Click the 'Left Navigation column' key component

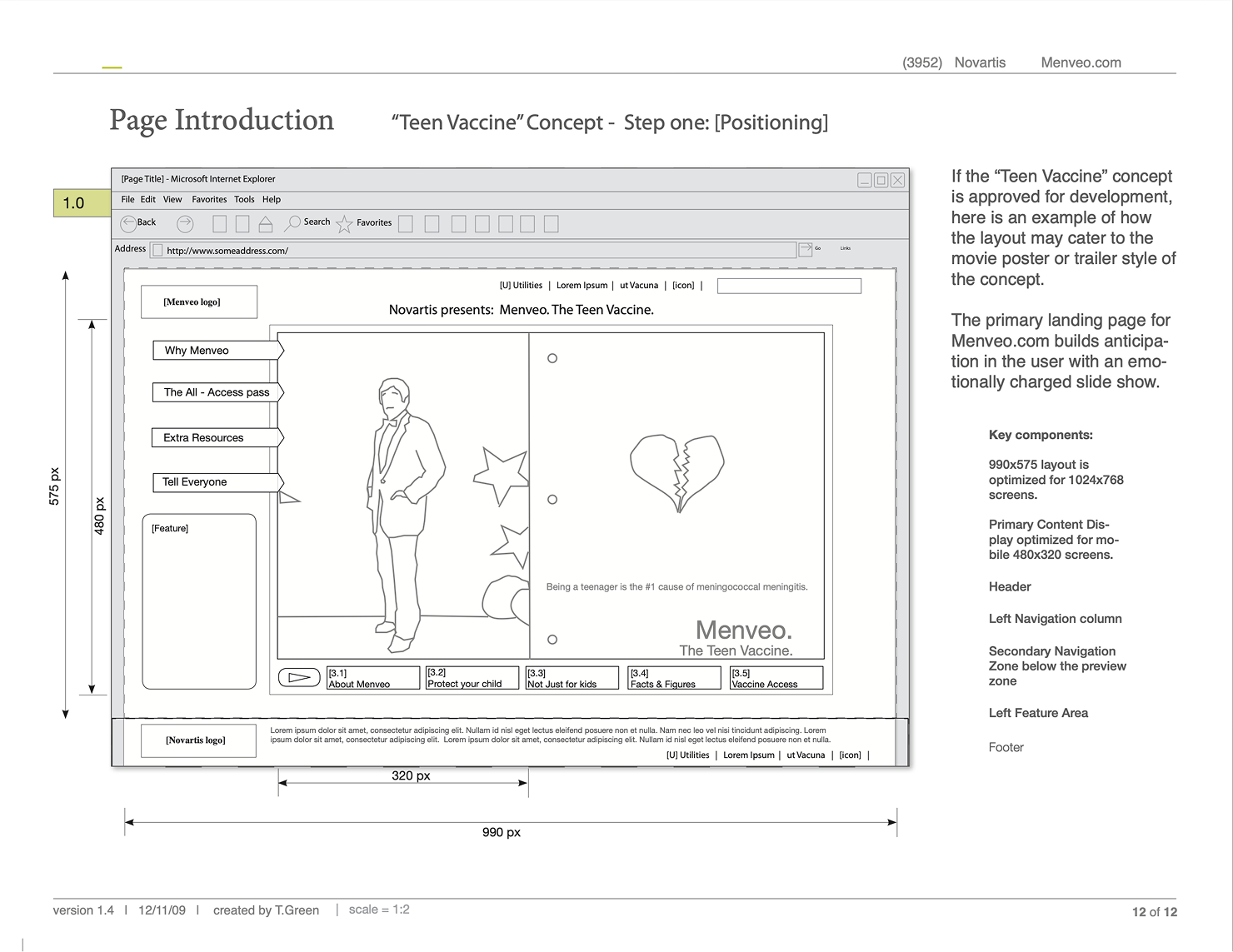click(x=1055, y=619)
